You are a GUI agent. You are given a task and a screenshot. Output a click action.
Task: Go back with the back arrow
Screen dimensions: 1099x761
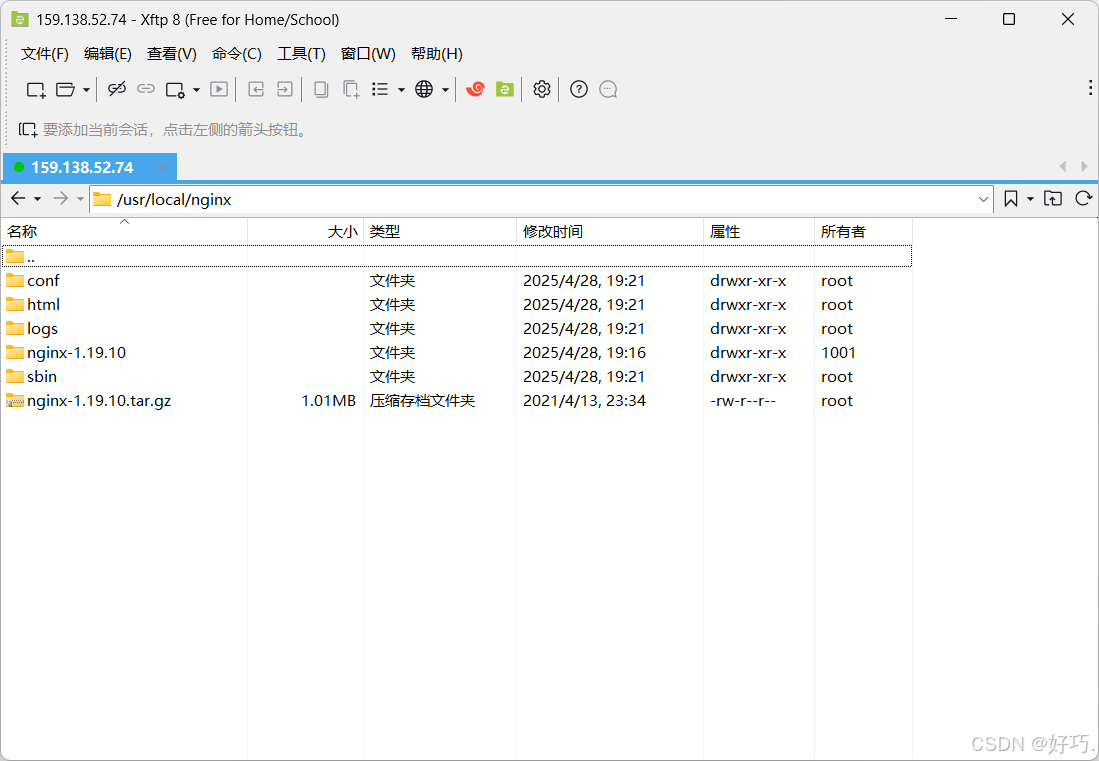[x=18, y=198]
